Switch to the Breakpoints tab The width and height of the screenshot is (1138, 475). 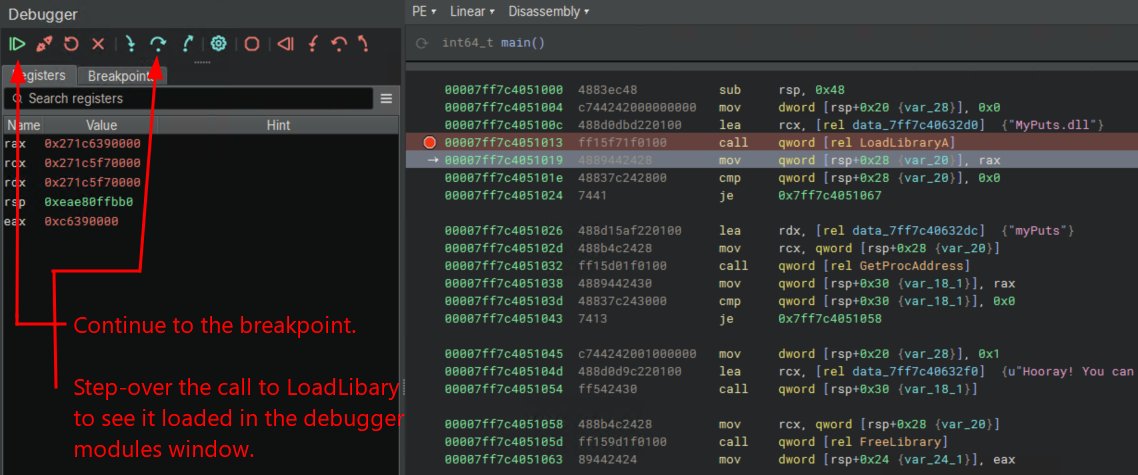[123, 76]
